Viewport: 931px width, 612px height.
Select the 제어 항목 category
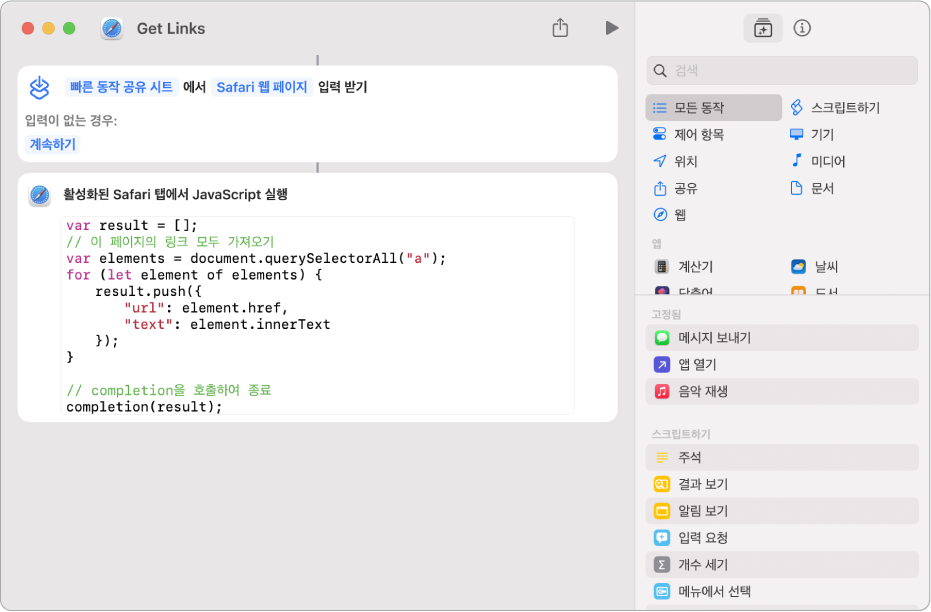pos(688,134)
